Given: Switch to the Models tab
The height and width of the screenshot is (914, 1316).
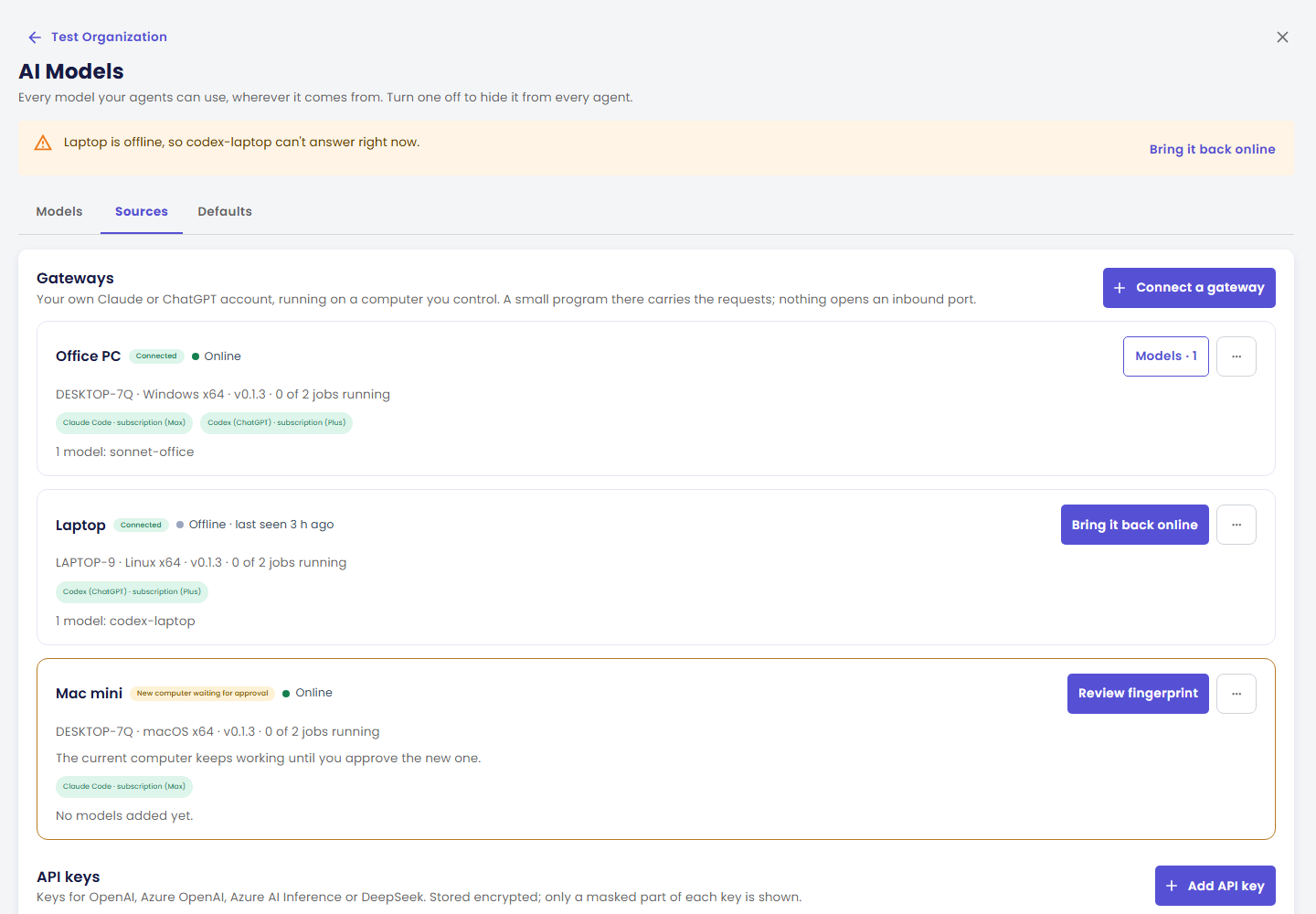Looking at the screenshot, I should point(59,211).
